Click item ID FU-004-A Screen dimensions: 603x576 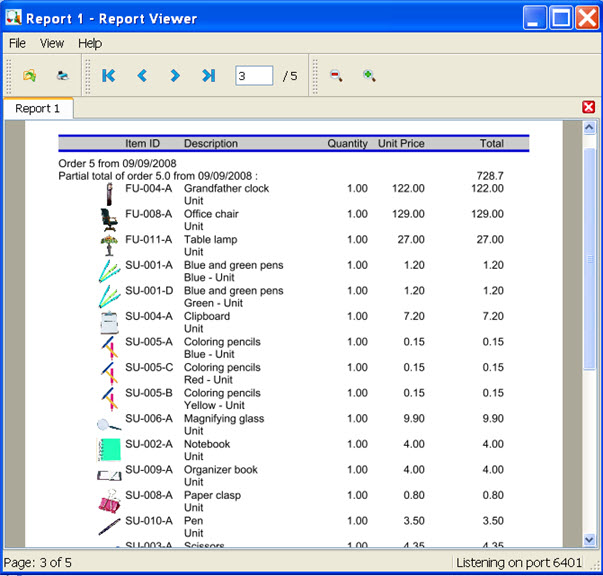(148, 188)
